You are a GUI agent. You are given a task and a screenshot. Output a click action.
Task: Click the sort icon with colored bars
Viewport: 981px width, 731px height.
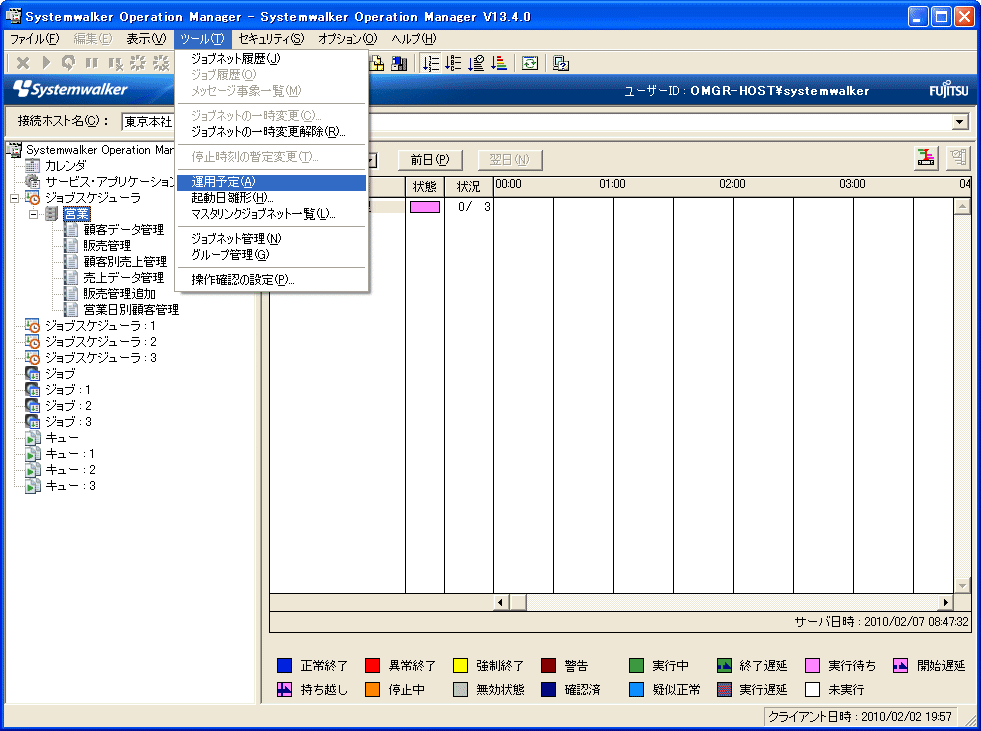[x=499, y=63]
